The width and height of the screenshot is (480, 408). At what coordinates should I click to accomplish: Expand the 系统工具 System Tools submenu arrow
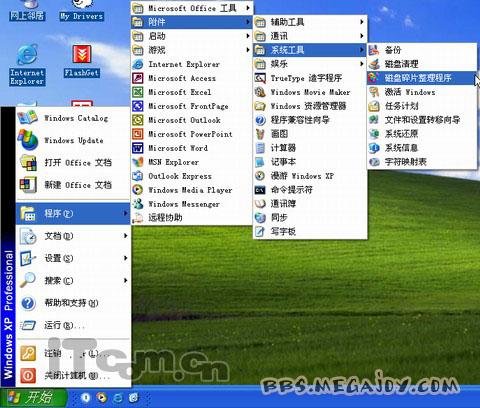point(362,50)
